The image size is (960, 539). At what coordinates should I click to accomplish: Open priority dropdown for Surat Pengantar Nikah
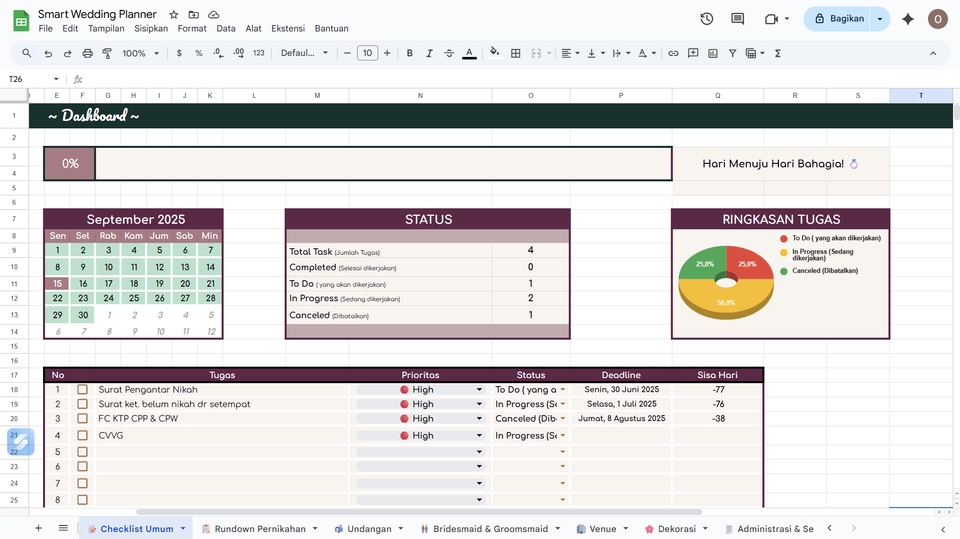[x=479, y=390]
